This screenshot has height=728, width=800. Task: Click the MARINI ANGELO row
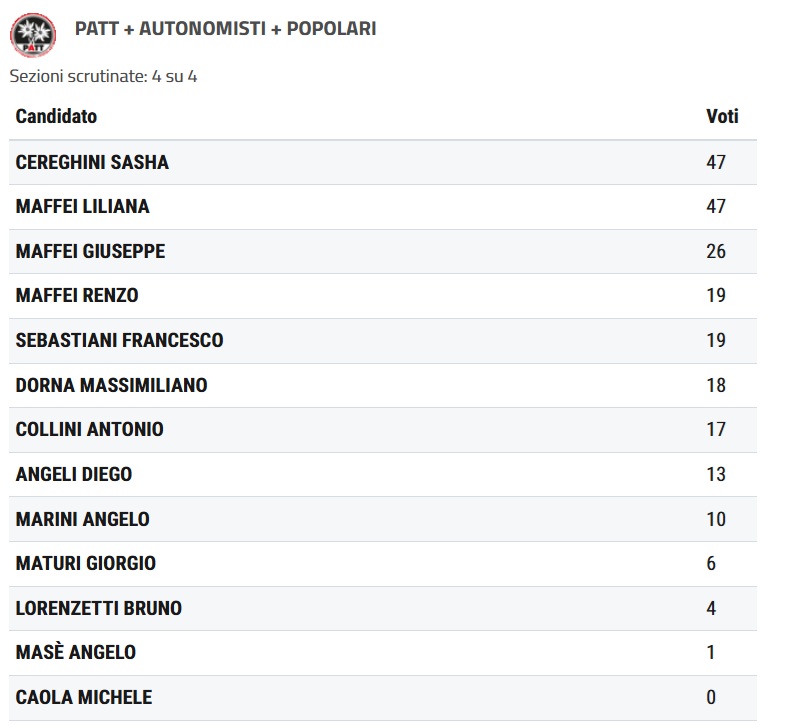pyautogui.click(x=82, y=519)
